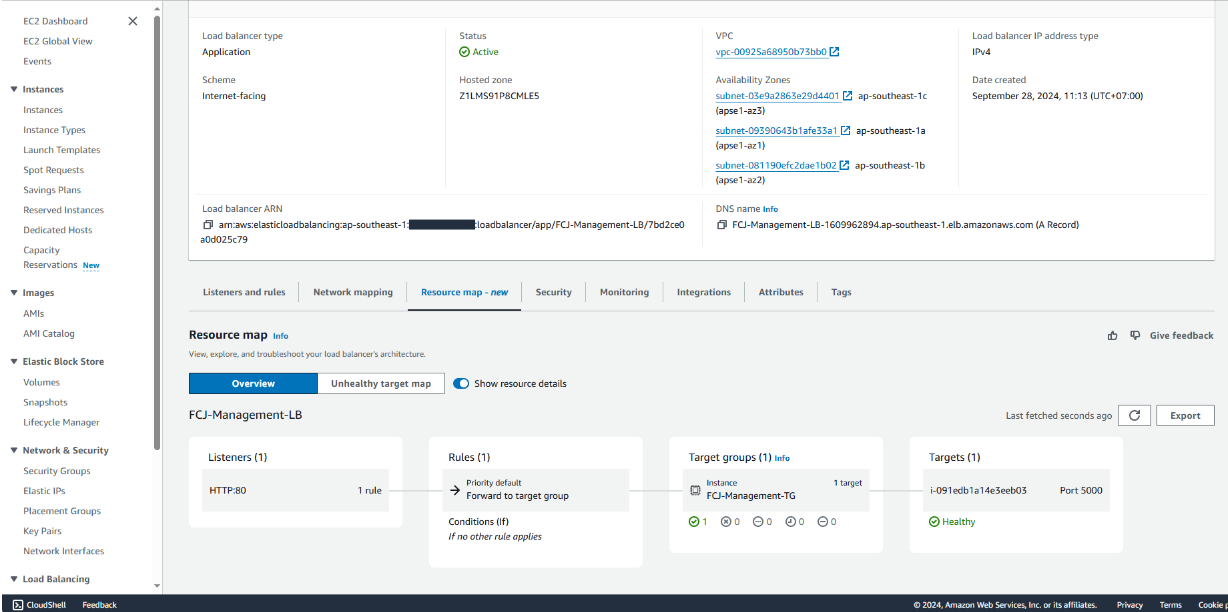
Task: Click Info link beside Target groups (1)
Action: pos(782,458)
